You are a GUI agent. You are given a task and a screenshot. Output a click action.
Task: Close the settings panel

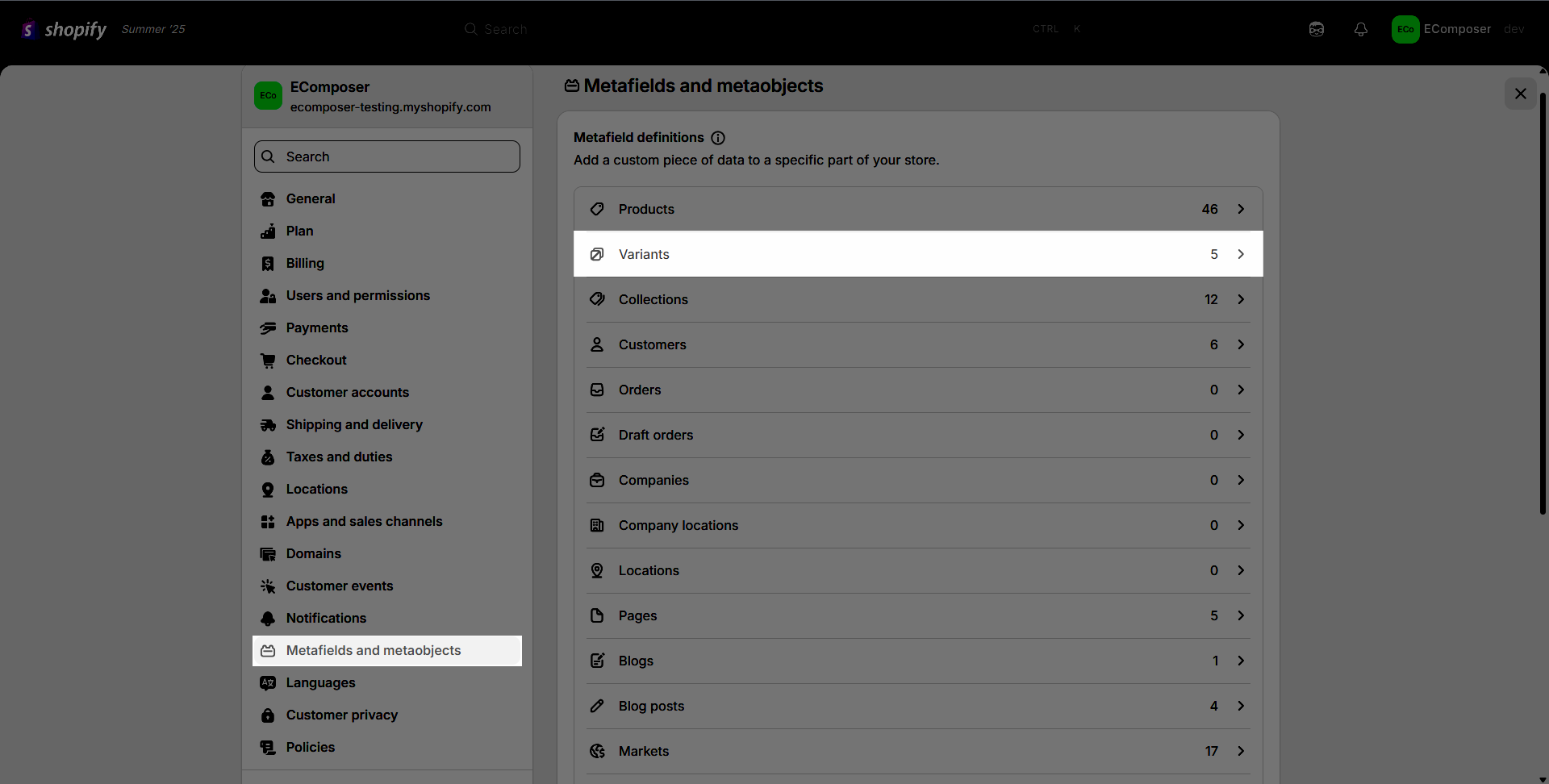point(1521,94)
